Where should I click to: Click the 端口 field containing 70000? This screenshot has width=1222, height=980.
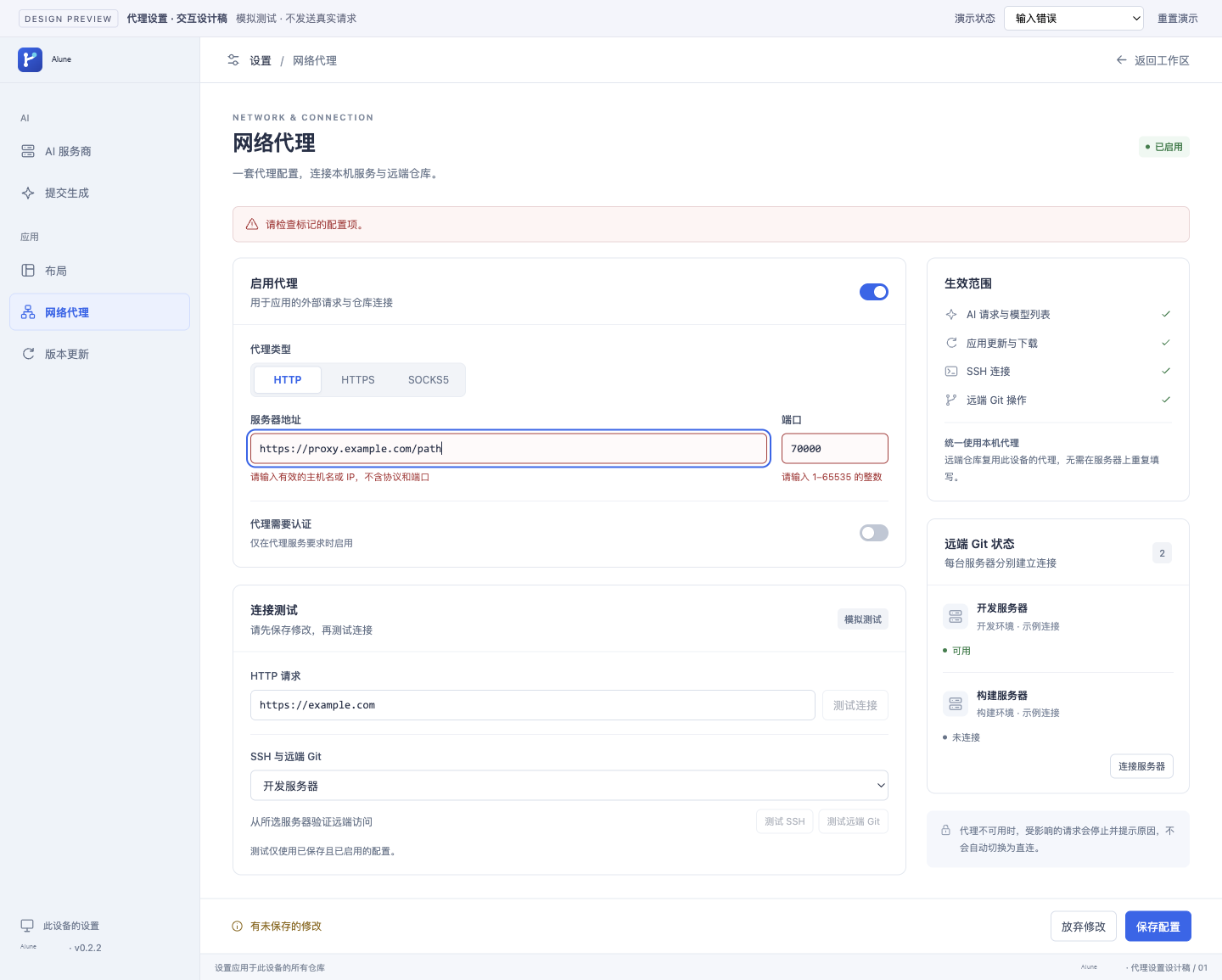point(835,449)
